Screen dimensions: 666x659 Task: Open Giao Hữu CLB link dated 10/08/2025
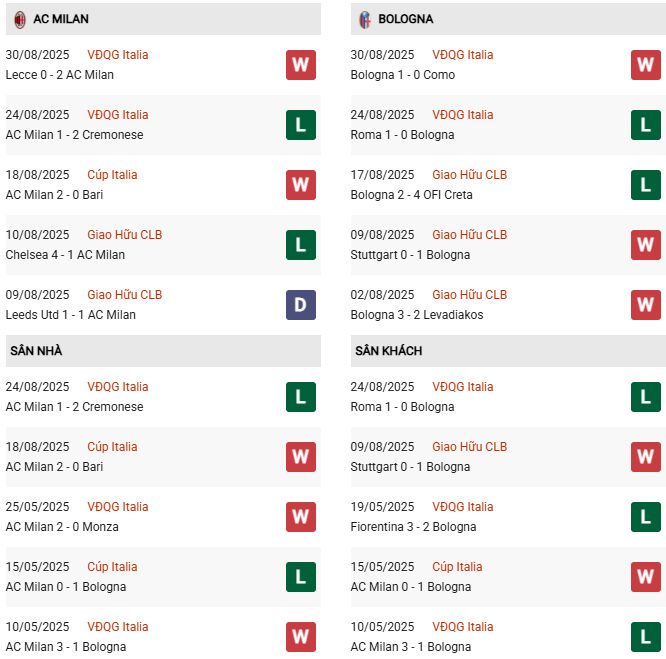[x=124, y=235]
